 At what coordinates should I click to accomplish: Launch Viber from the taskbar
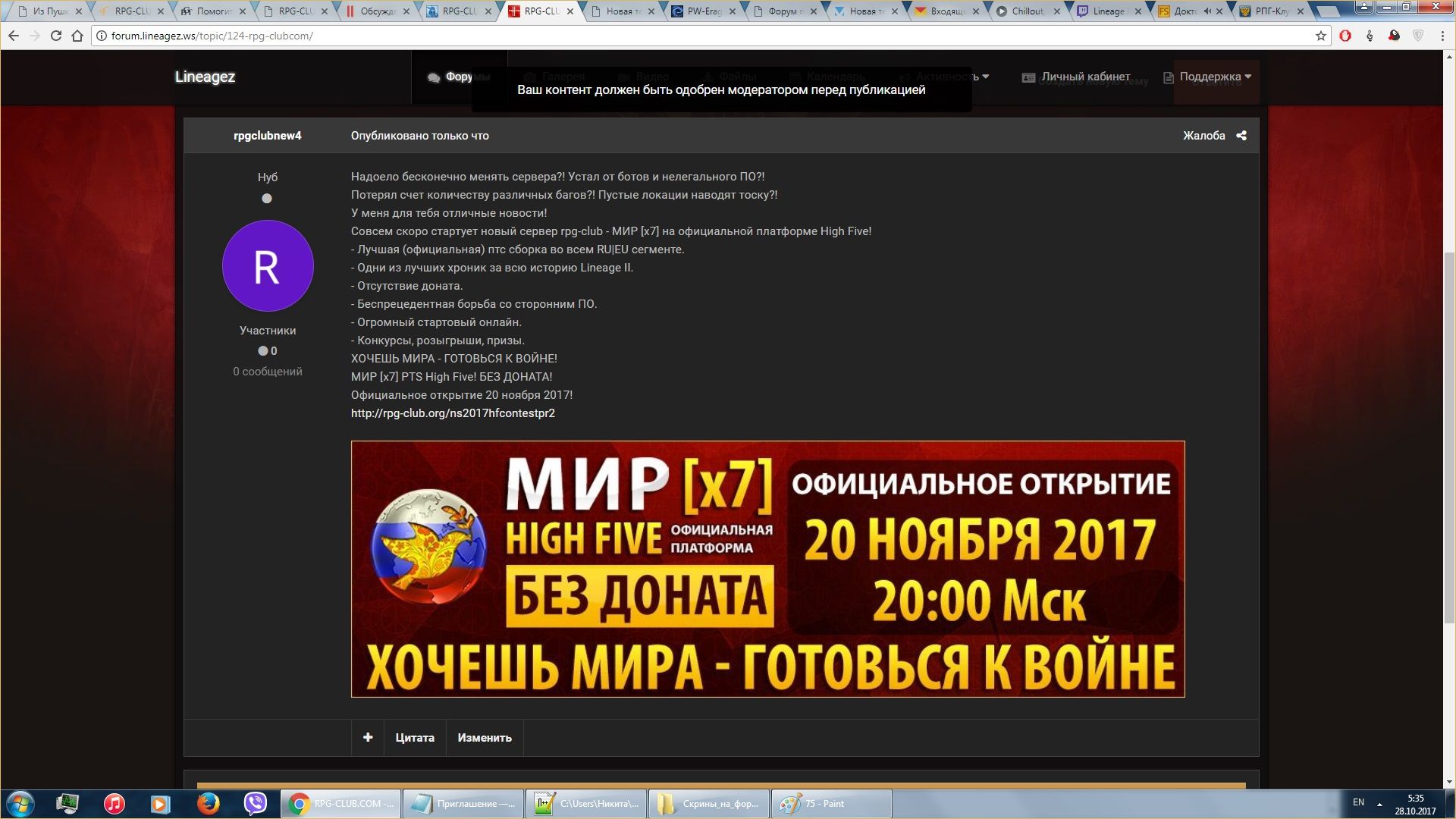pos(256,803)
